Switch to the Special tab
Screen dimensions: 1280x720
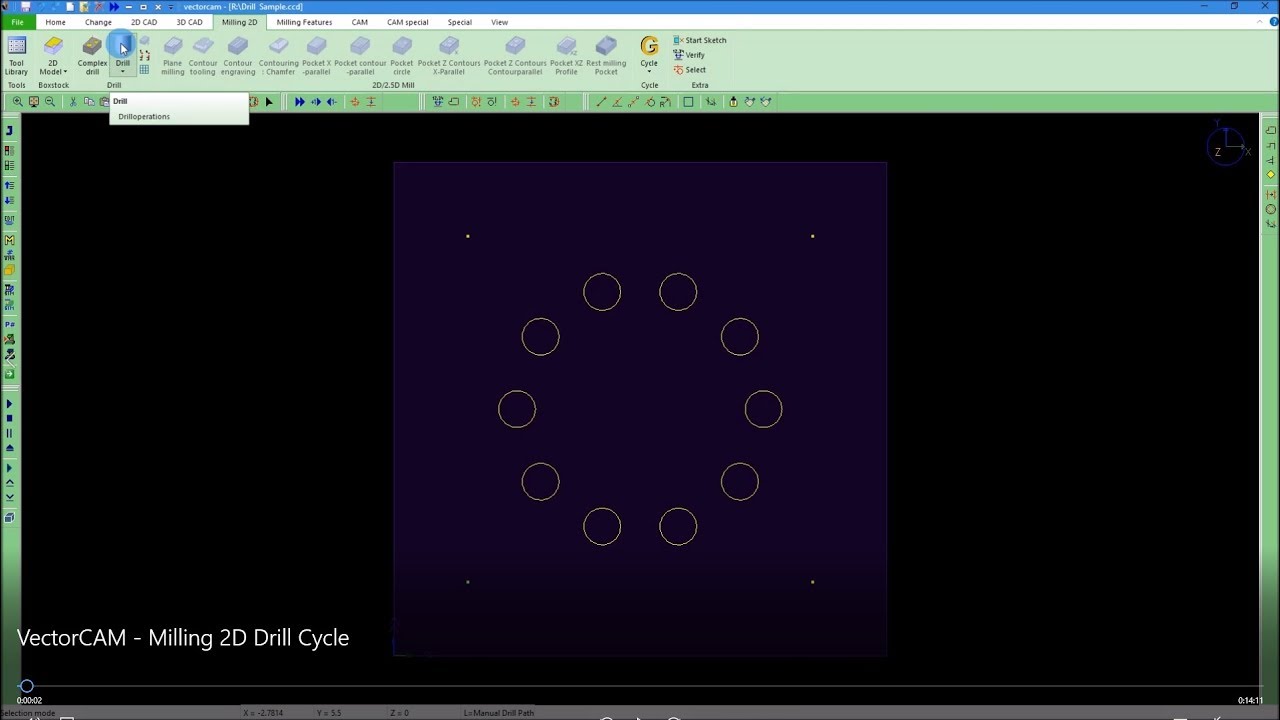[x=460, y=22]
